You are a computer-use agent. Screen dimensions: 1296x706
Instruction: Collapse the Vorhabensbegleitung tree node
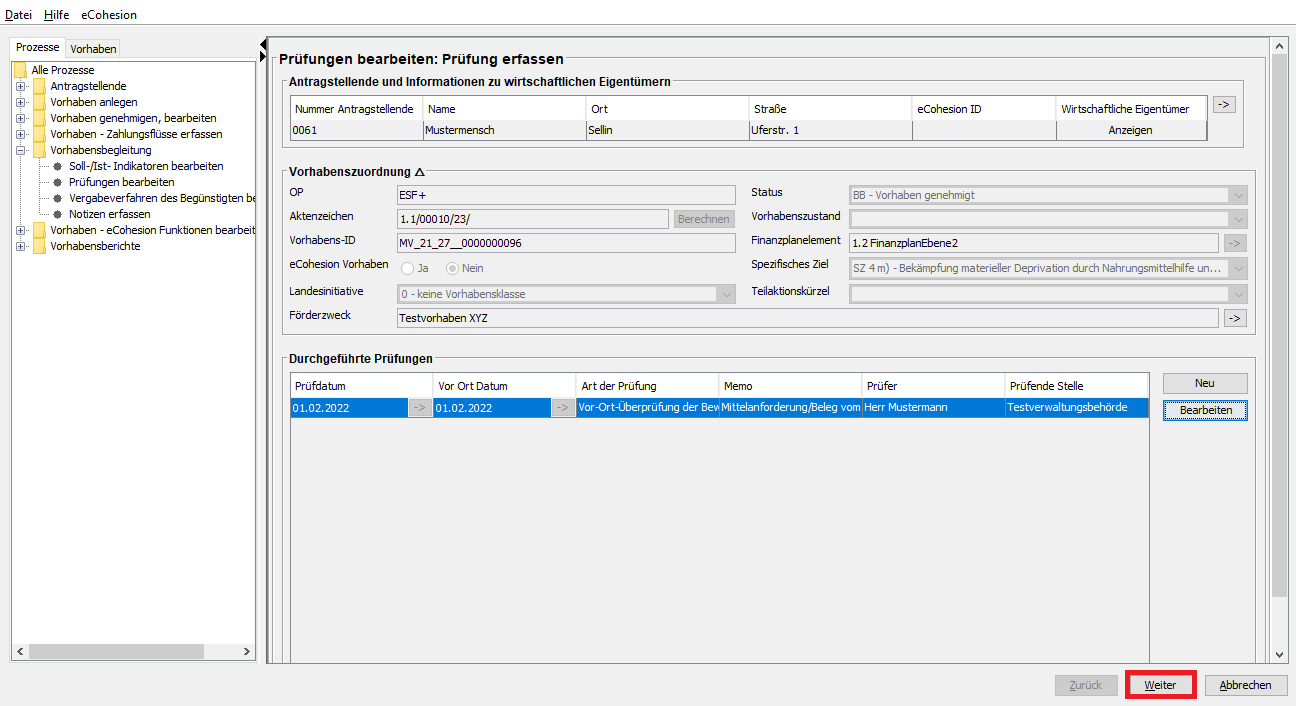(x=20, y=150)
